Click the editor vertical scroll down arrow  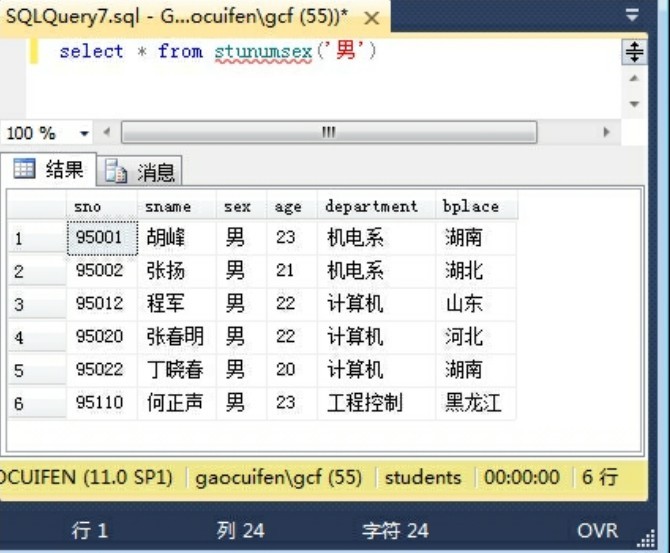(634, 104)
